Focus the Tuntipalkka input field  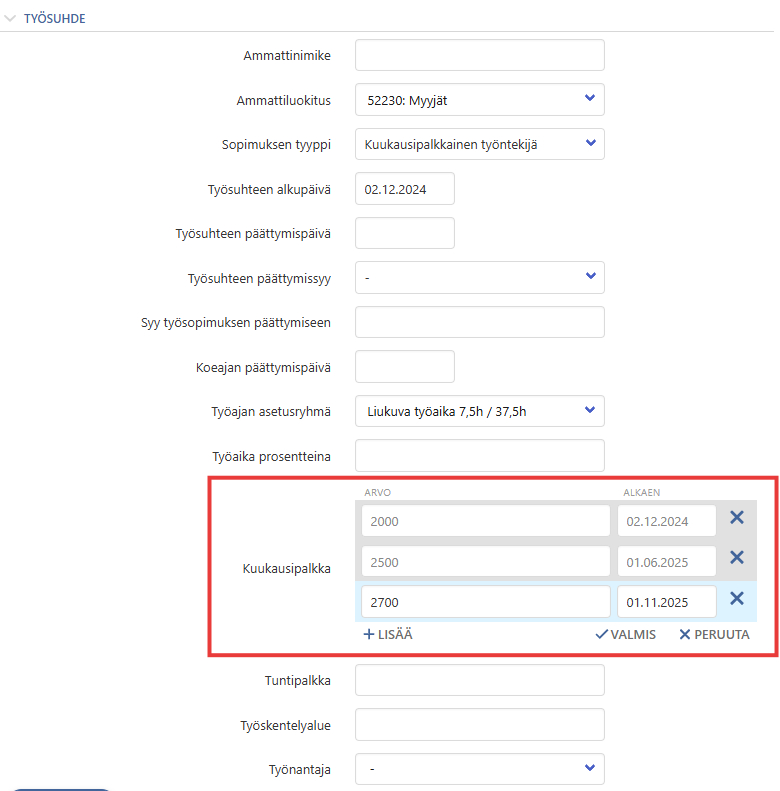(480, 680)
